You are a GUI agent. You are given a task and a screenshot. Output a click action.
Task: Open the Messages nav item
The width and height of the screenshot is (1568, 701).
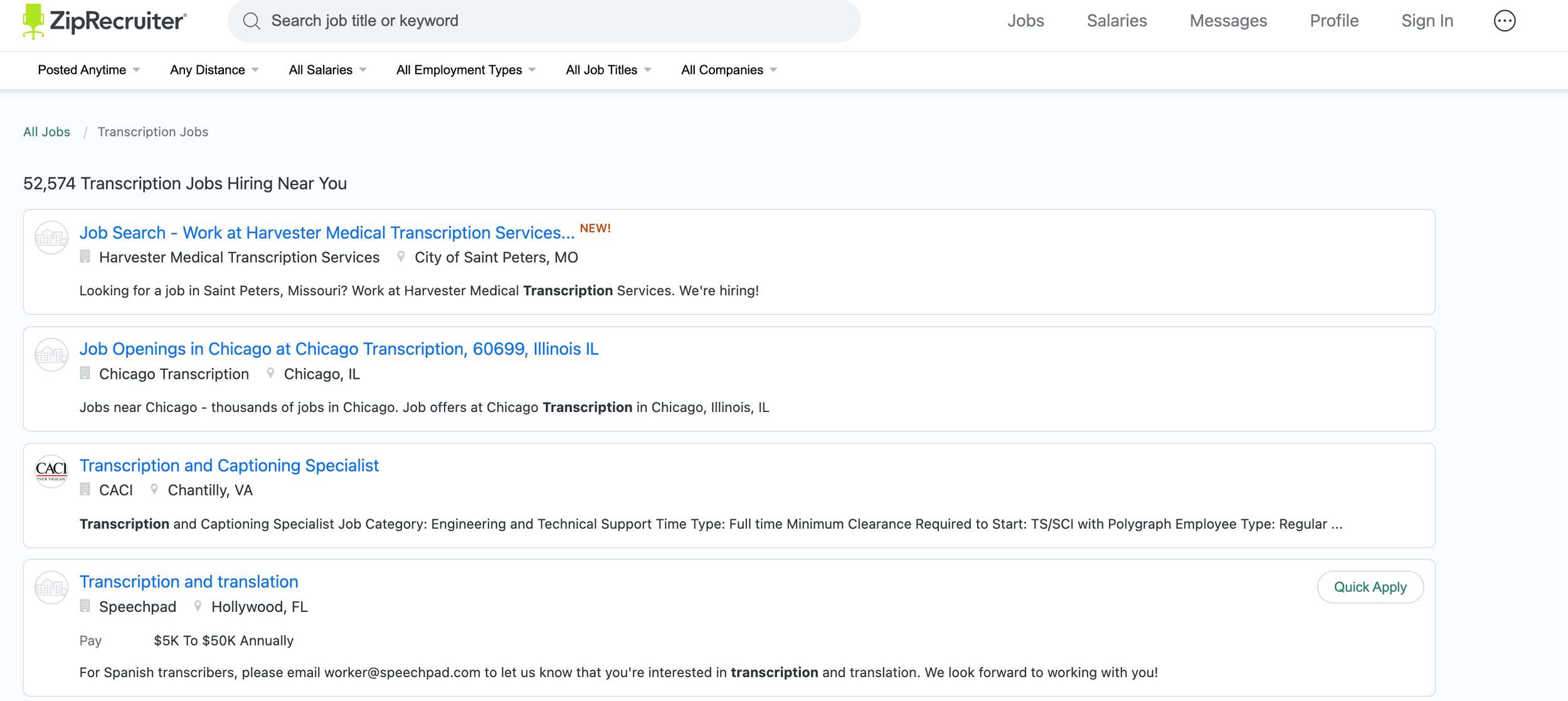click(1228, 21)
